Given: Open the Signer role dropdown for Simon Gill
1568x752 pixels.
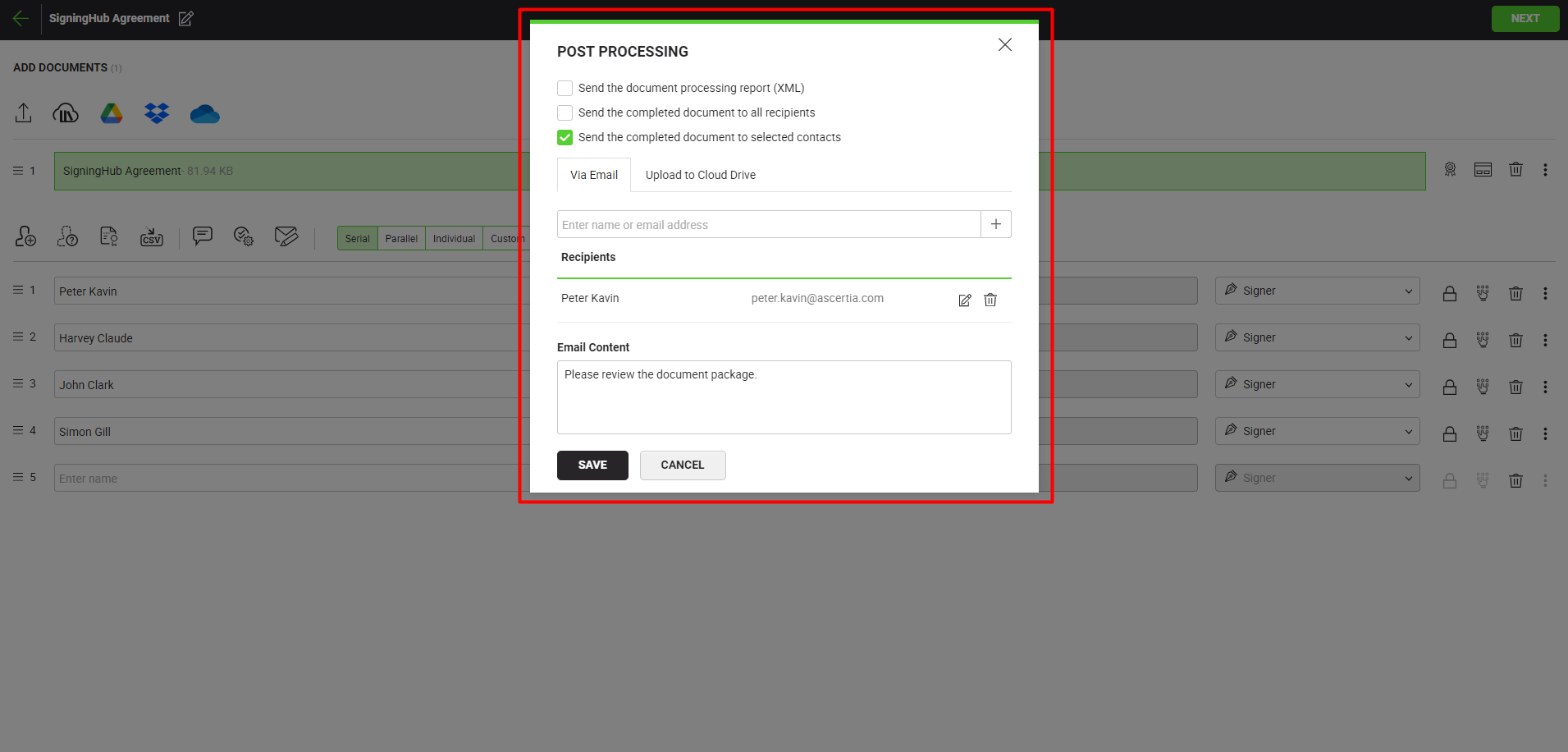Looking at the screenshot, I should [x=1317, y=431].
